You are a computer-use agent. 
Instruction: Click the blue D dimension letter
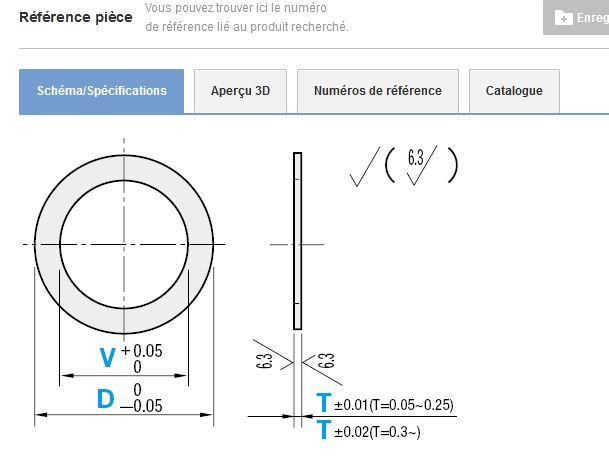point(106,399)
